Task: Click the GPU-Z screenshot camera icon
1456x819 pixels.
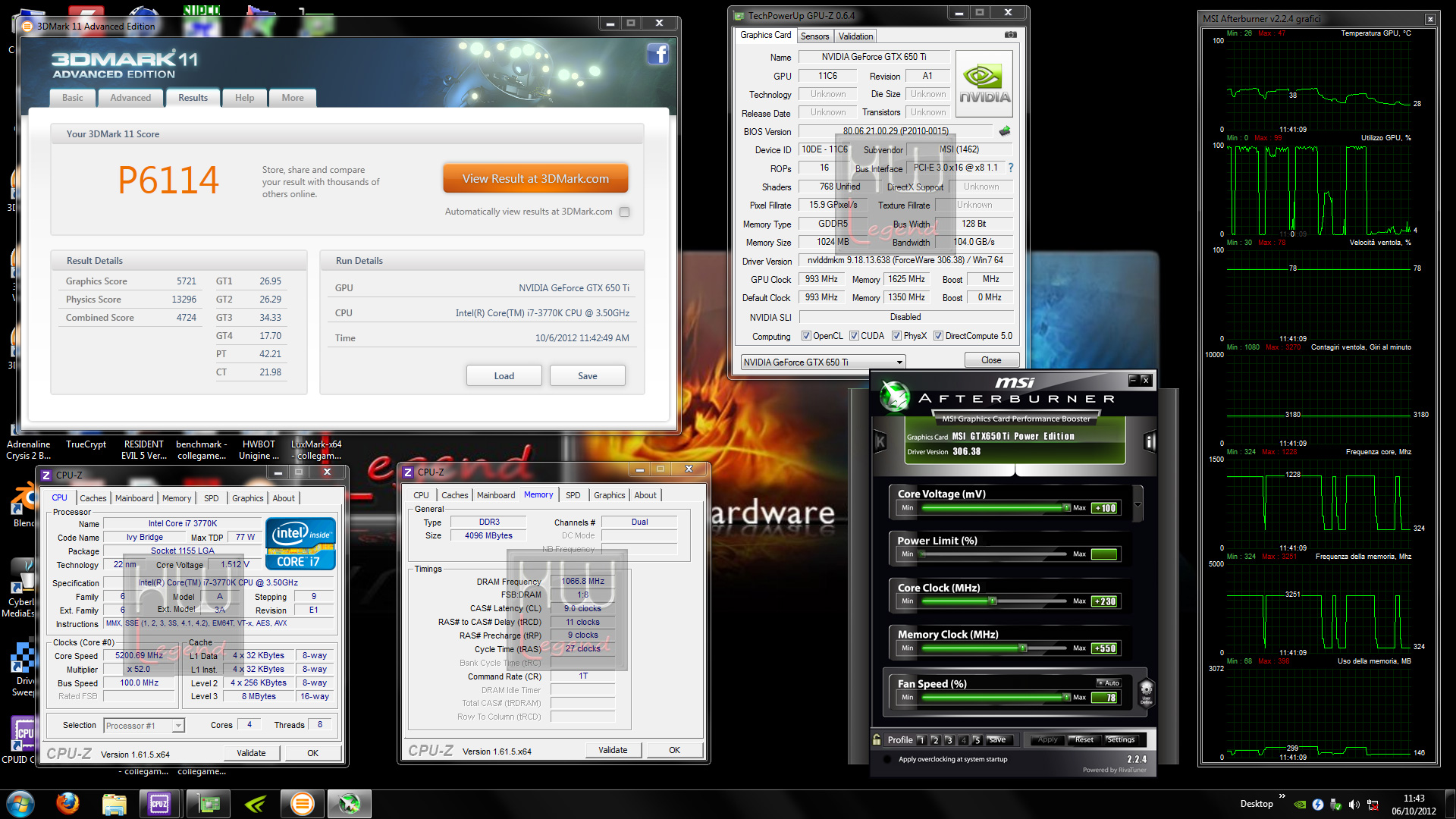Action: click(1010, 35)
